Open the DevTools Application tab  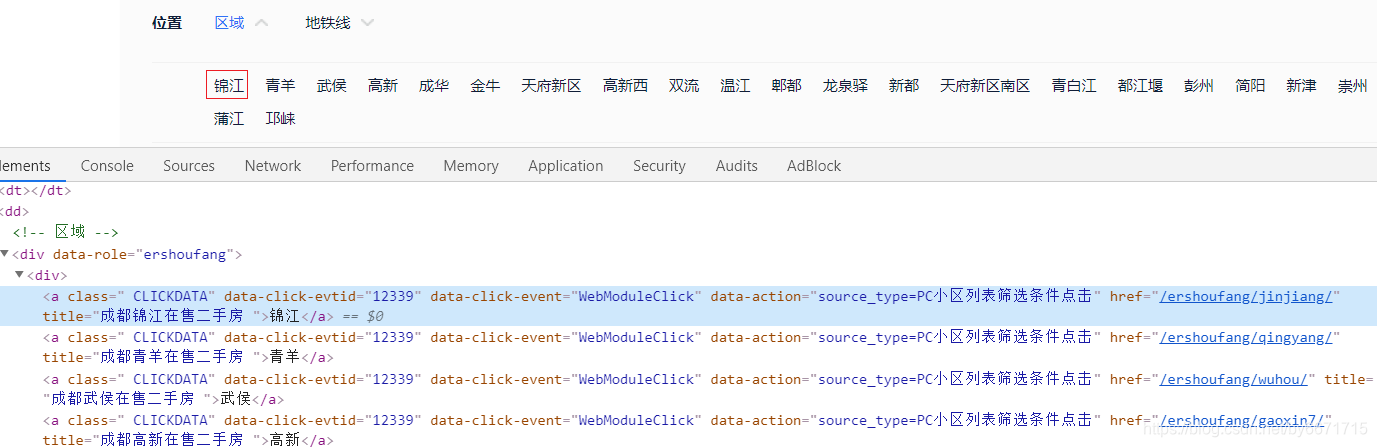click(566, 166)
